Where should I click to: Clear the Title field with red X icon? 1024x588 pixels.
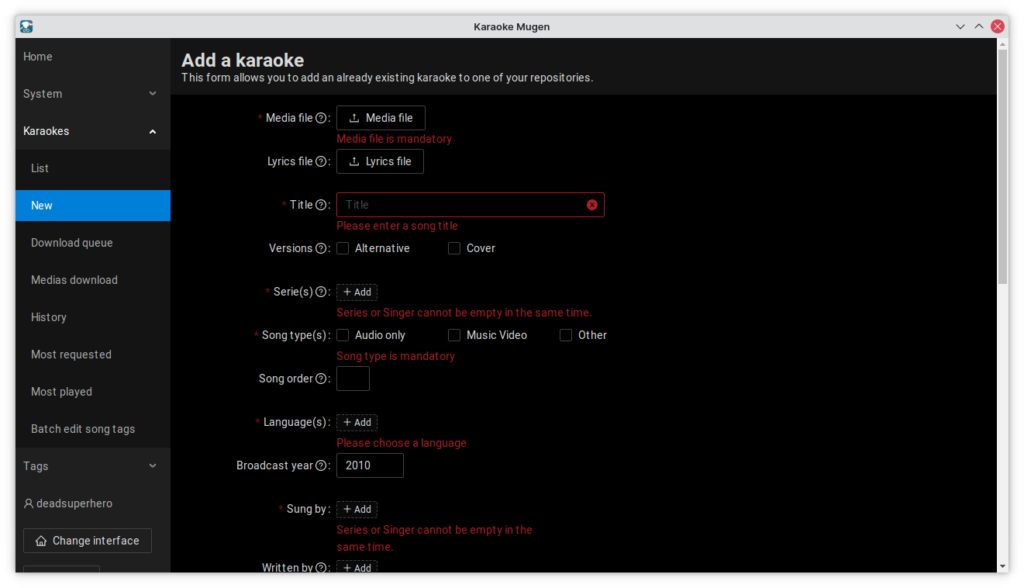(x=592, y=205)
